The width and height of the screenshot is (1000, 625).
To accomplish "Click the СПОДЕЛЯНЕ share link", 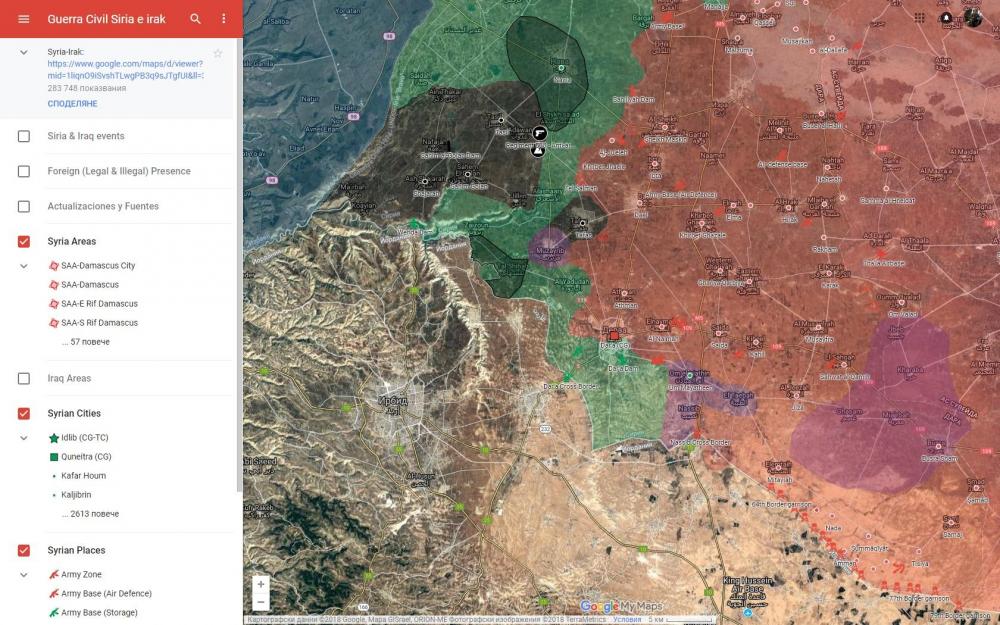I will pos(72,104).
